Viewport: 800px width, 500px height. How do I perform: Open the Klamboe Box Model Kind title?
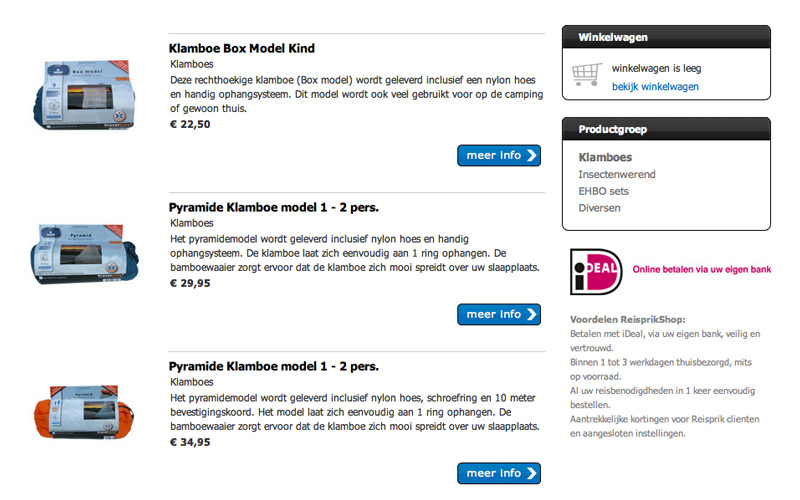pyautogui.click(x=242, y=48)
